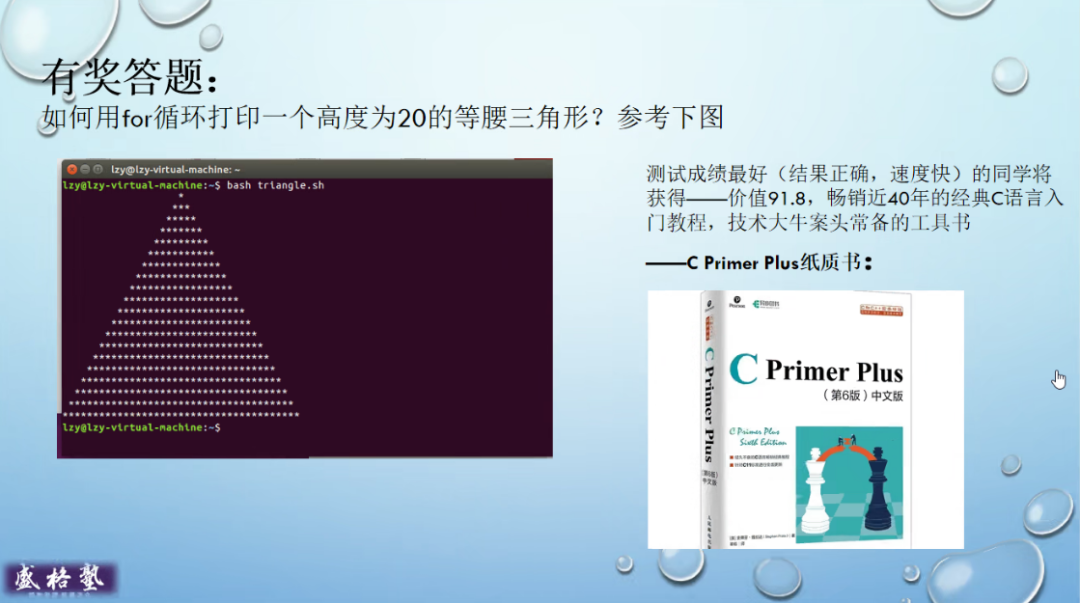The height and width of the screenshot is (603, 1080).
Task: Click the '(第6版) 中文版' text on book cover
Action: 862,396
